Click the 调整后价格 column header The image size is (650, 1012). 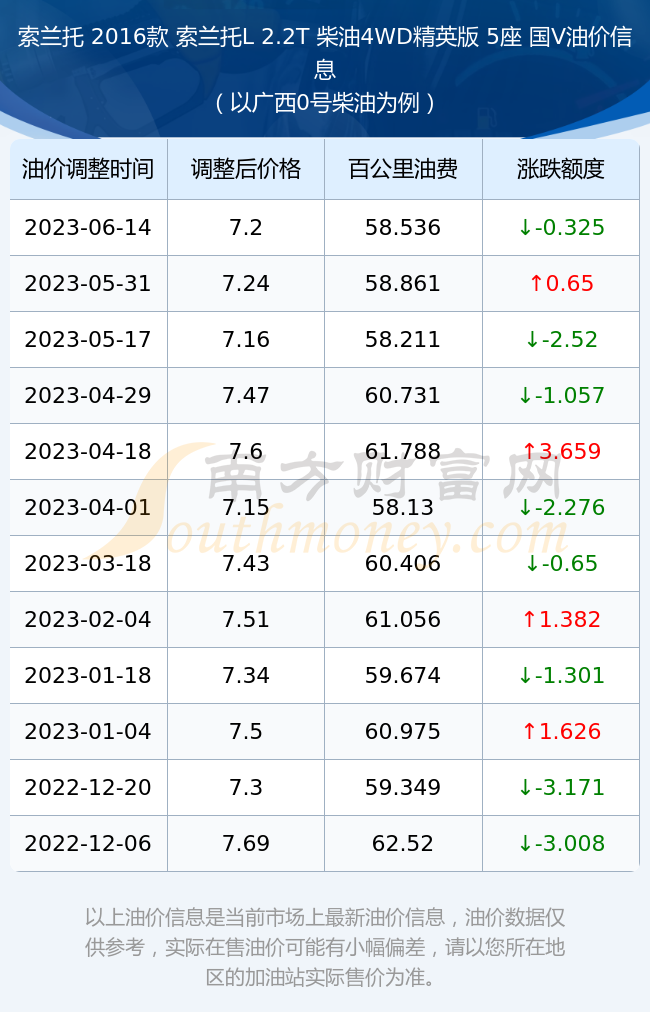(246, 169)
